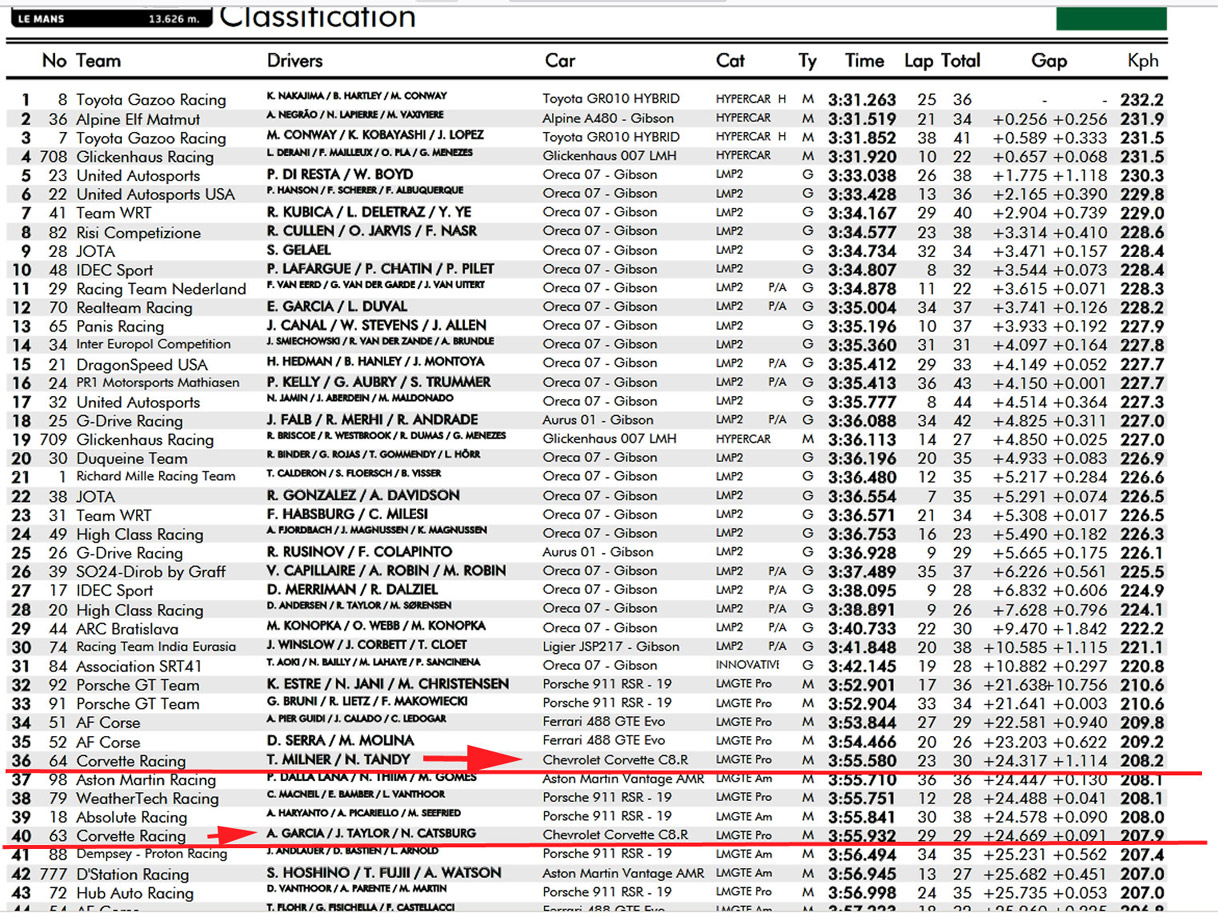Click the Gap column header
Image resolution: width=1218 pixels, height=913 pixels.
coord(1049,61)
